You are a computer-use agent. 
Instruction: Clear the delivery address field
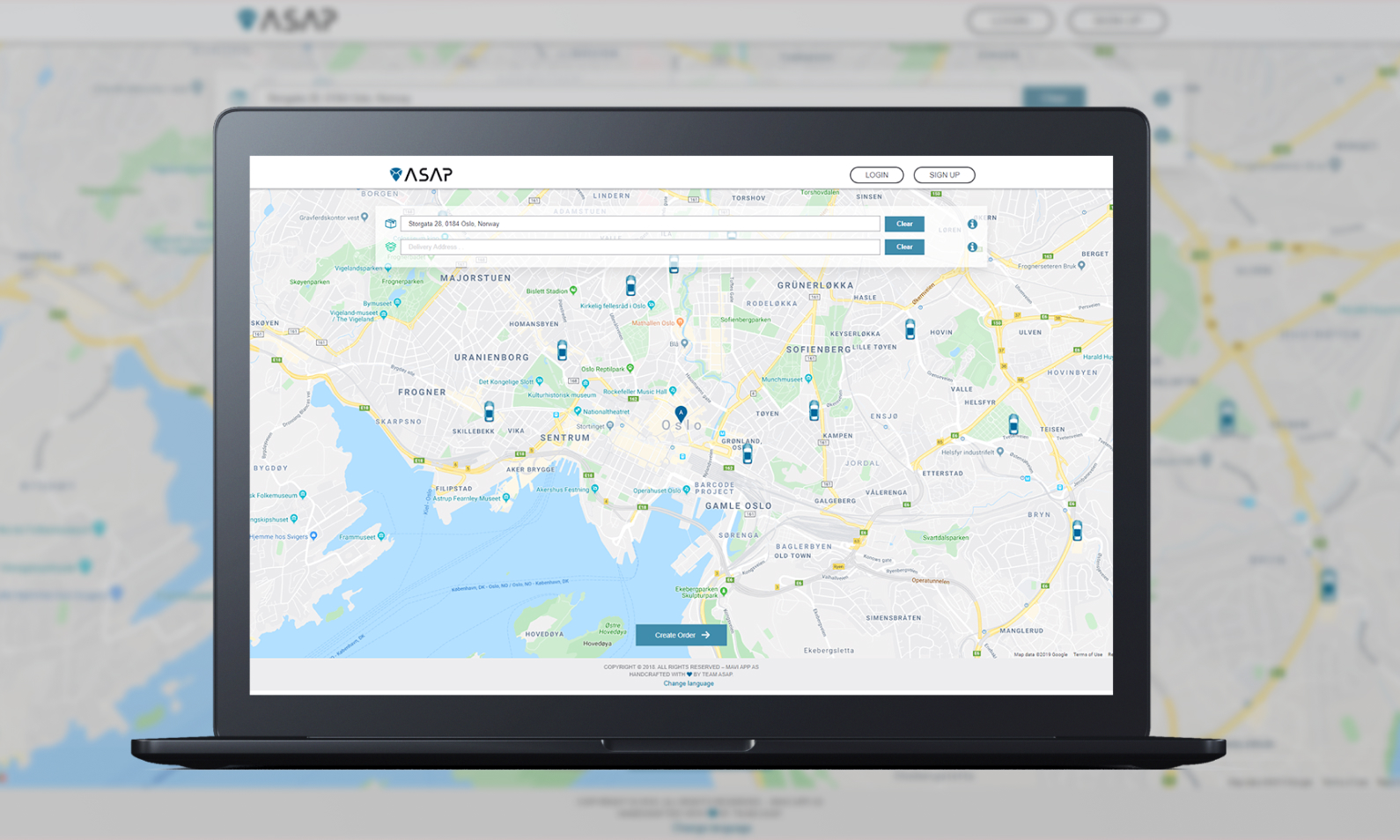[x=903, y=247]
